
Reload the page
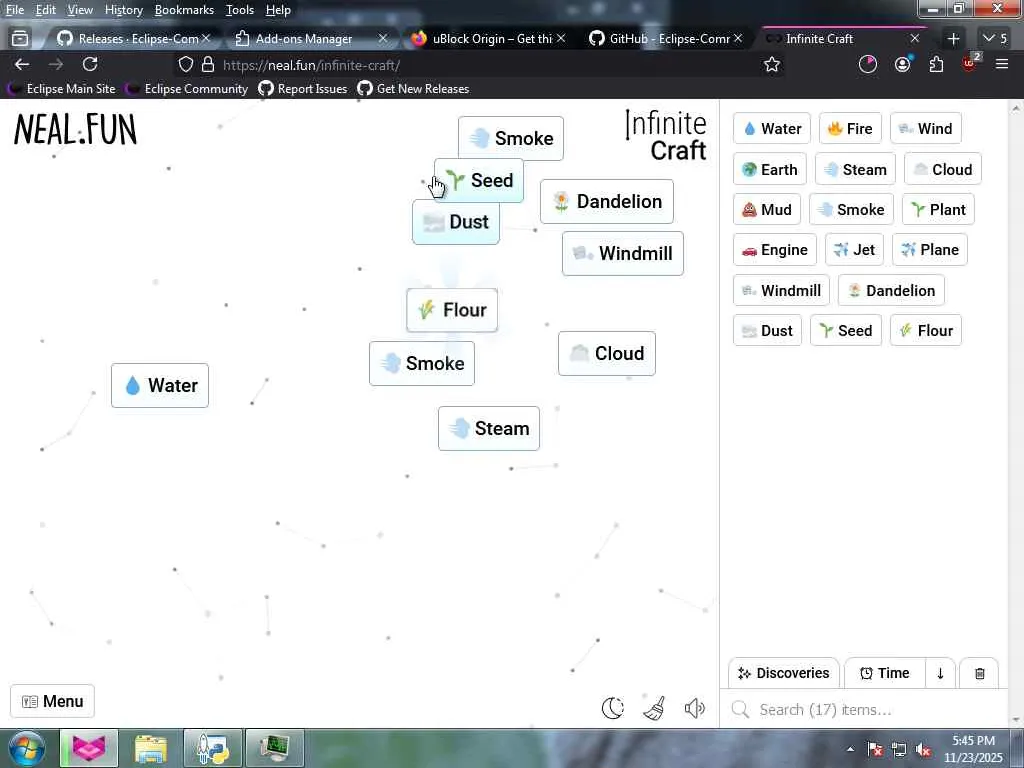click(x=90, y=64)
